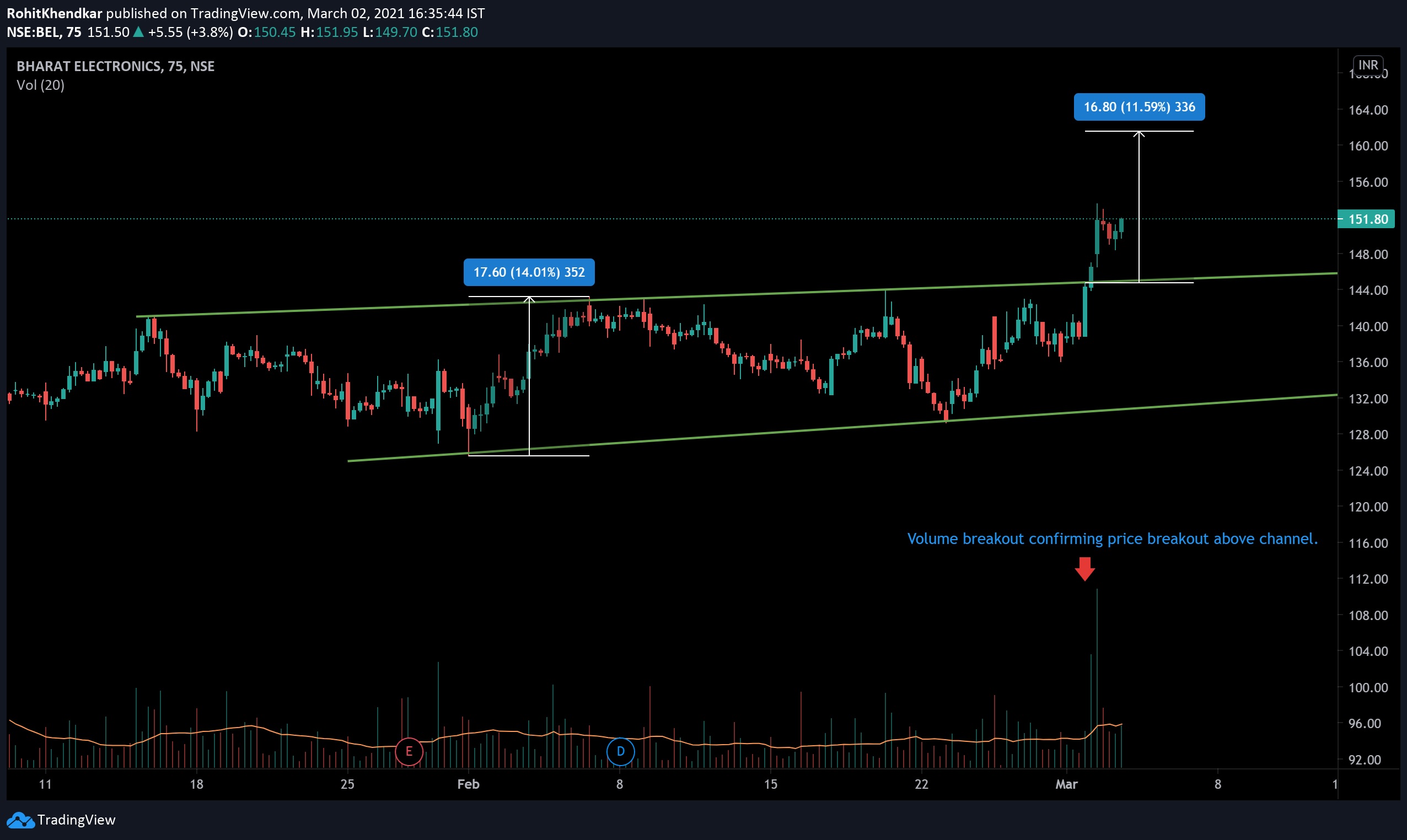Click the 15 date label on time axis
Viewport: 1407px width, 840px height.
point(771,784)
